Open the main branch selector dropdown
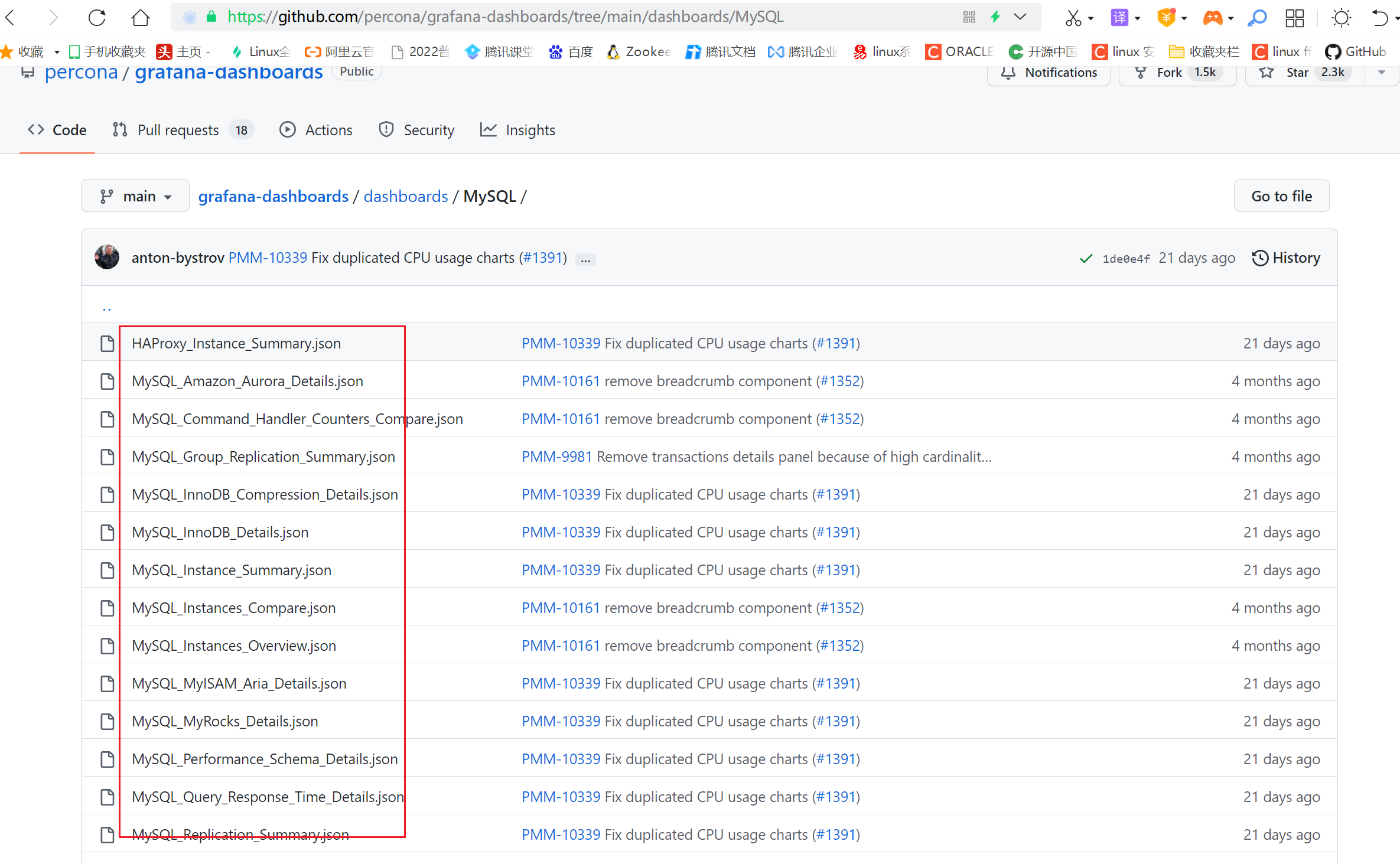Screen dimensions: 1400x864 tap(135, 196)
